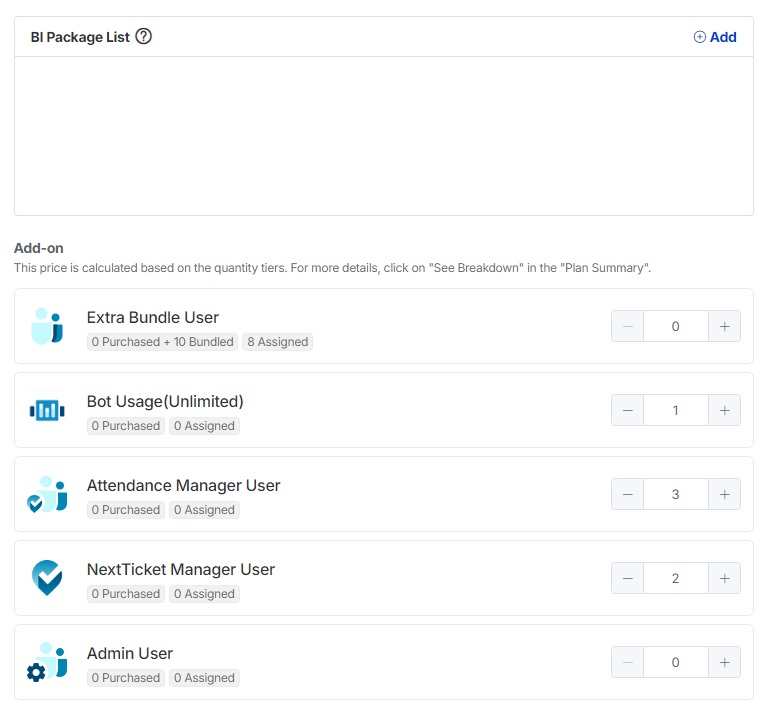Viewport: 769px width, 718px height.
Task: Focus the NextTicket Manager User quantity field
Action: pyautogui.click(x=676, y=578)
